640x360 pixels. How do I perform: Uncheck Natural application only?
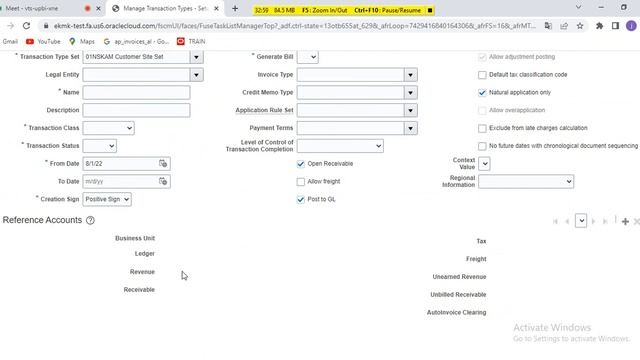[482, 93]
